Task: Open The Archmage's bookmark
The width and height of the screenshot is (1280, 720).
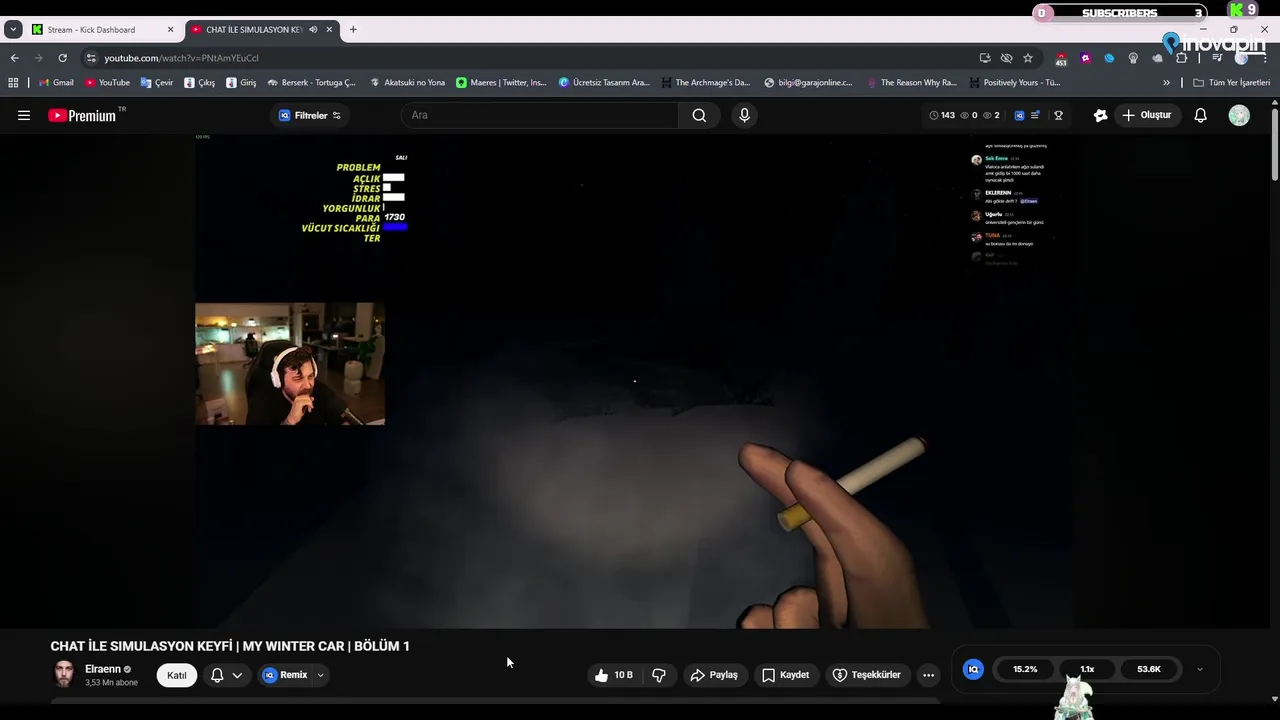Action: click(x=704, y=83)
